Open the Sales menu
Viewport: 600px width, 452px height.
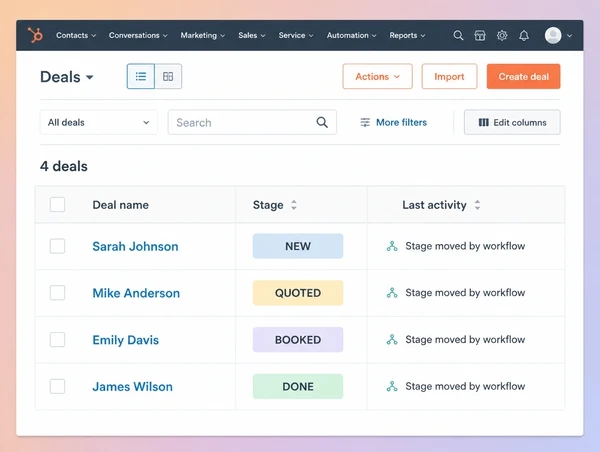coord(252,35)
